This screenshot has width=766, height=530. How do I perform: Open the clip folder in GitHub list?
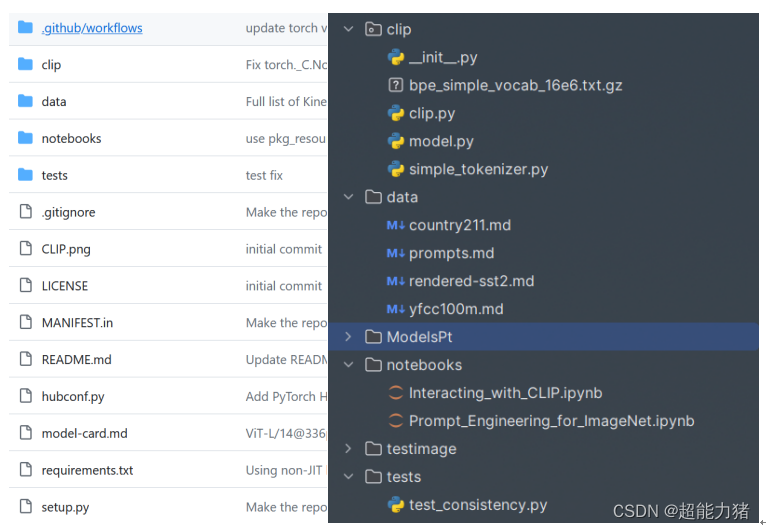tap(51, 64)
